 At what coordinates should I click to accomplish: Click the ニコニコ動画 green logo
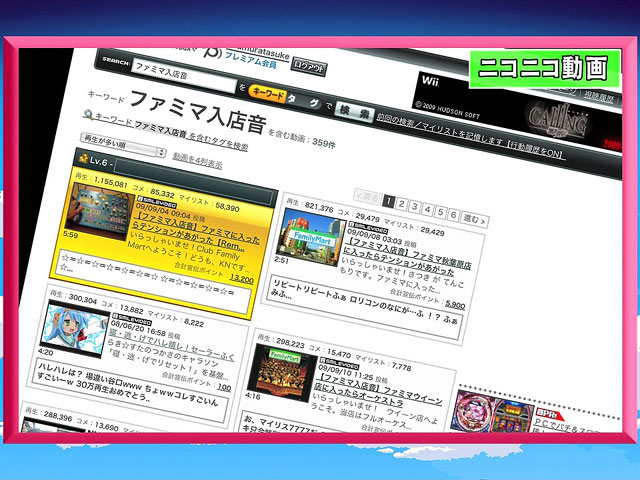(543, 67)
